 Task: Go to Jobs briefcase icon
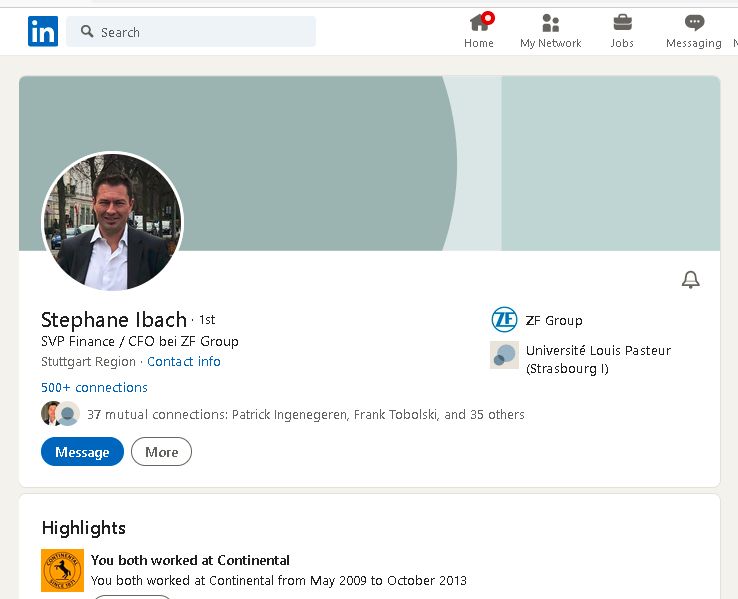[622, 23]
